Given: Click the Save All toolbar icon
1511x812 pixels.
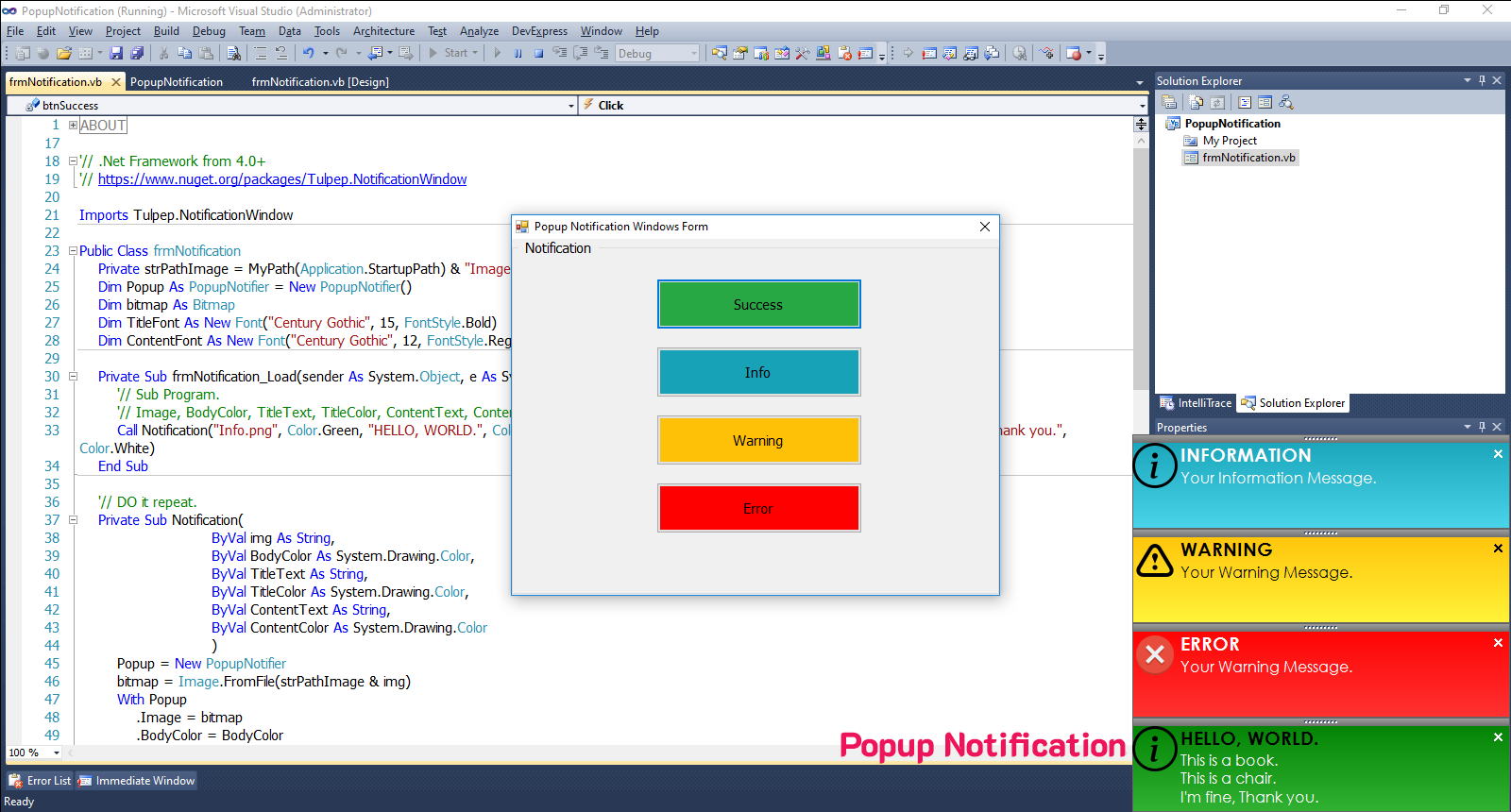Looking at the screenshot, I should coord(137,53).
